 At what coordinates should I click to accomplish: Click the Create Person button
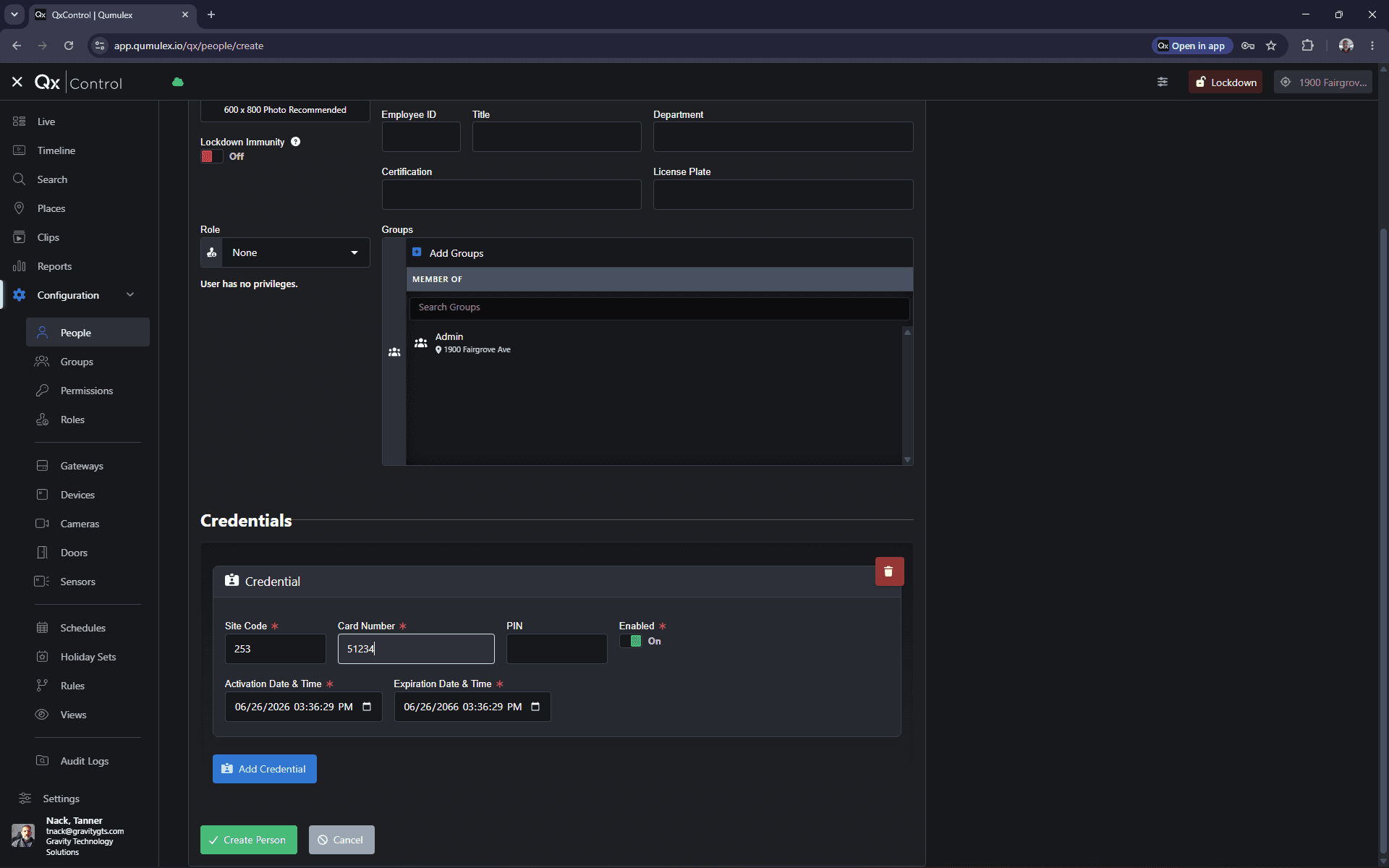[249, 840]
